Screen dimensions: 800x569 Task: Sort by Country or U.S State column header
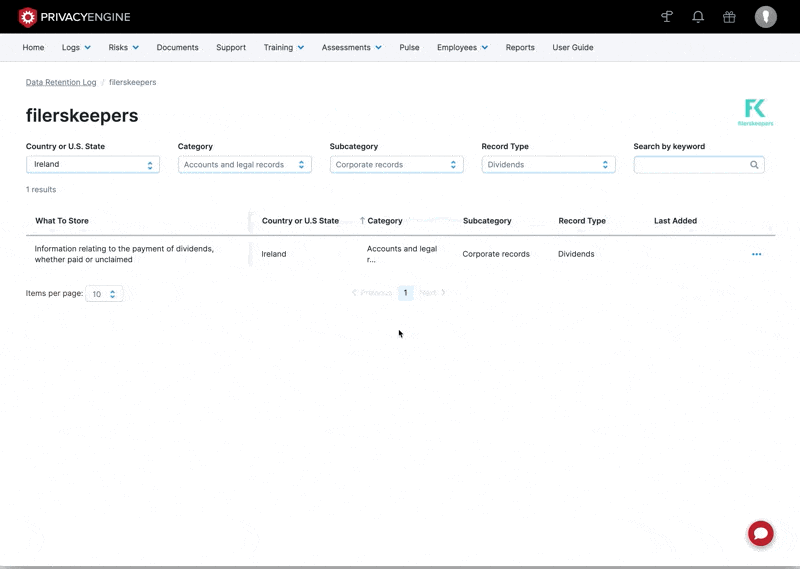click(x=301, y=220)
